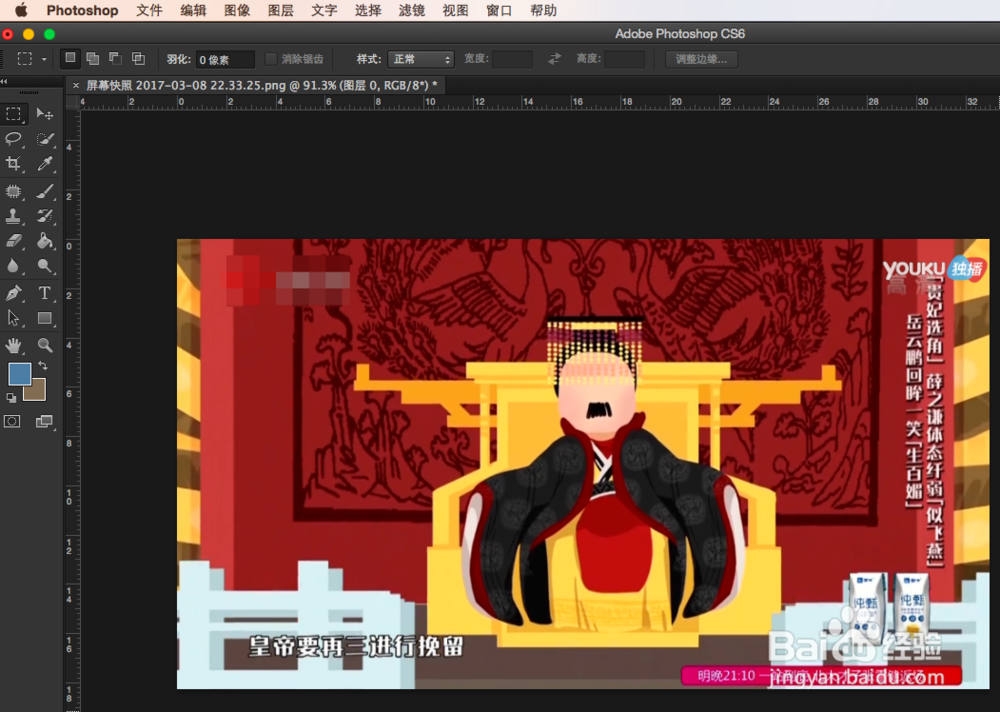The width and height of the screenshot is (1000, 712).
Task: Click the 羽化 feather value field
Action: pos(225,58)
